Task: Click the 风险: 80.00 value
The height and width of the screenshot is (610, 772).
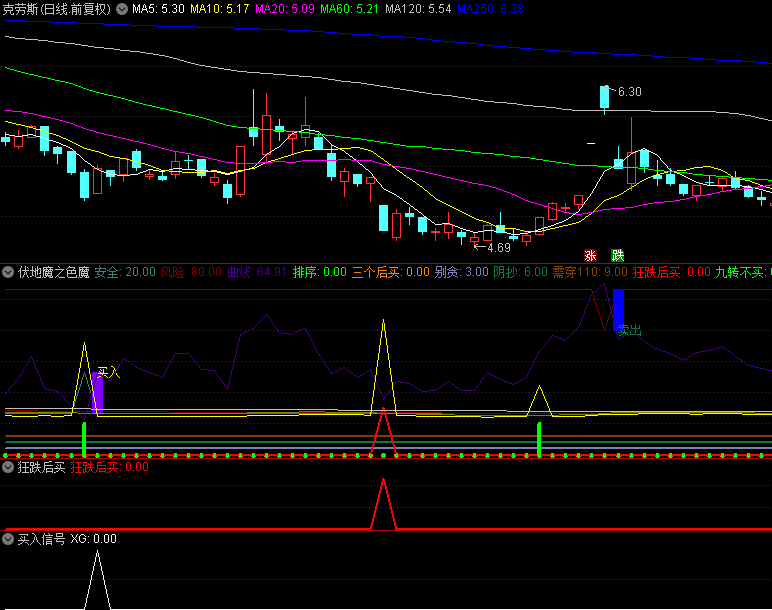Action: tap(191, 272)
